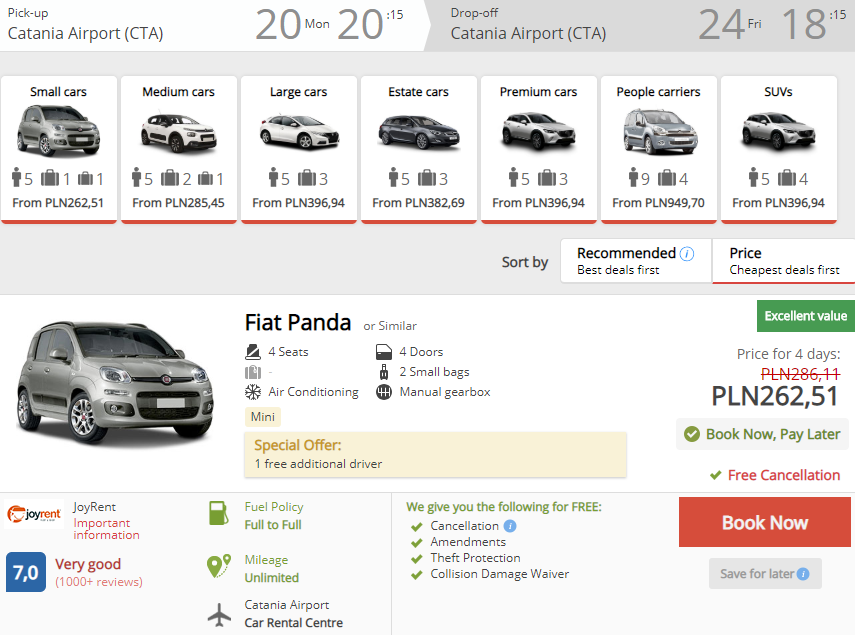Open Very good 1000+ reviews link
The width and height of the screenshot is (855, 635).
[x=99, y=572]
